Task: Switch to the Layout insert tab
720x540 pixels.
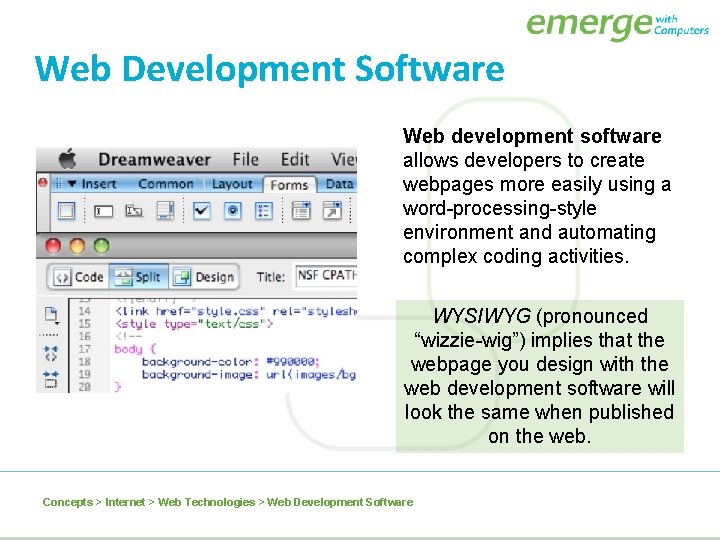Action: pos(232,184)
